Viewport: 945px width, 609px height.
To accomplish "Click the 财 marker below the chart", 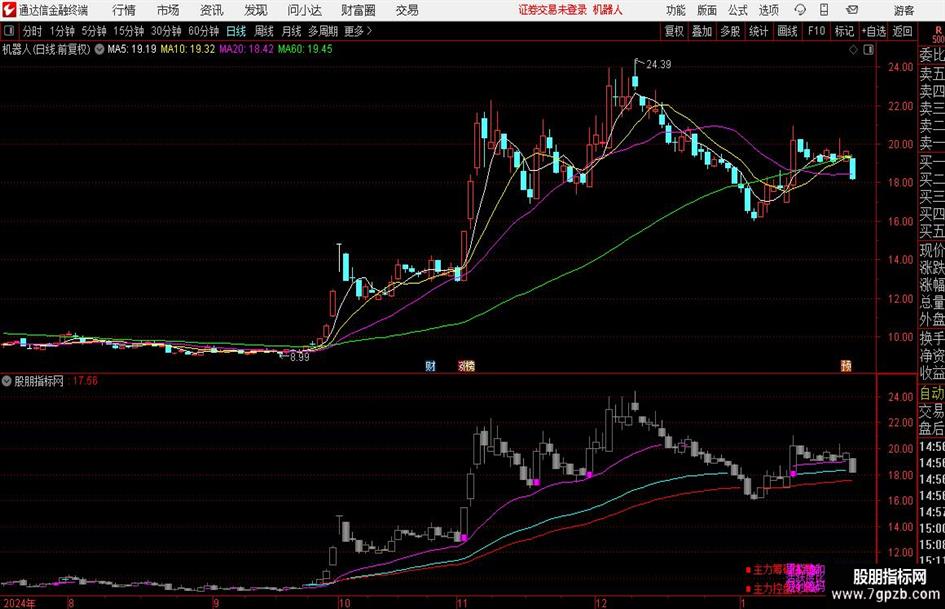I will pyautogui.click(x=430, y=365).
